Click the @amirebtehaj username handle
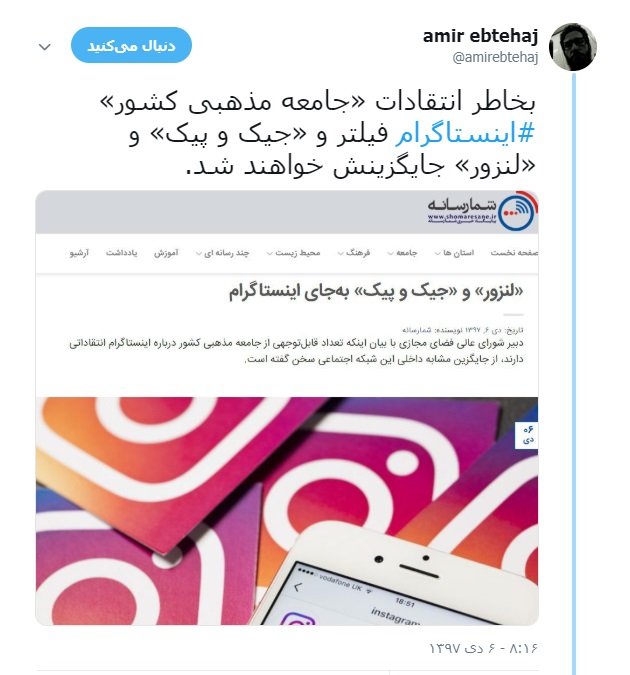Screen dimensions: 630x675 [x=495, y=57]
